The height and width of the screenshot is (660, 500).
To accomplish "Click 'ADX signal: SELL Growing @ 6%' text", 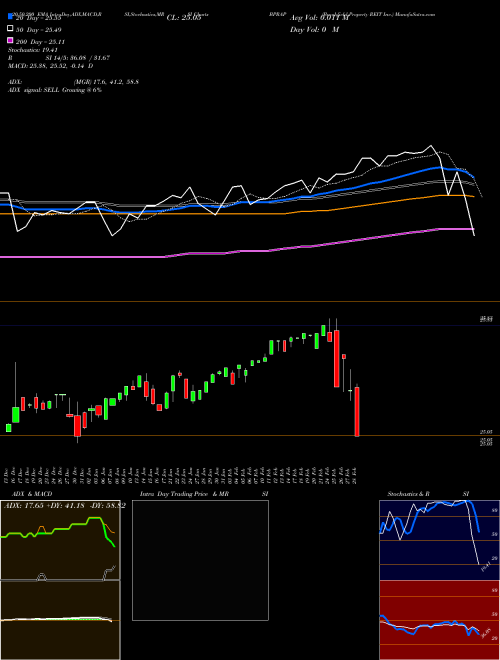I will point(55,90).
